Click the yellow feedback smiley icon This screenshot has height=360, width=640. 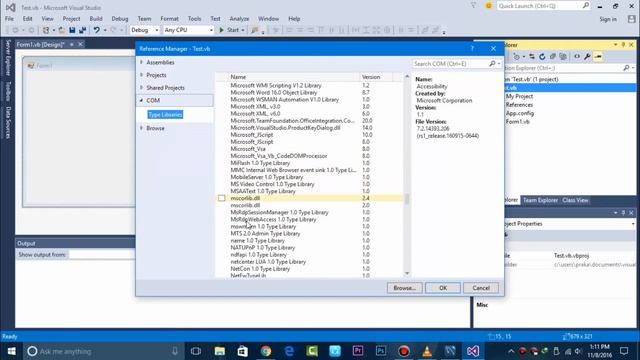tap(488, 6)
